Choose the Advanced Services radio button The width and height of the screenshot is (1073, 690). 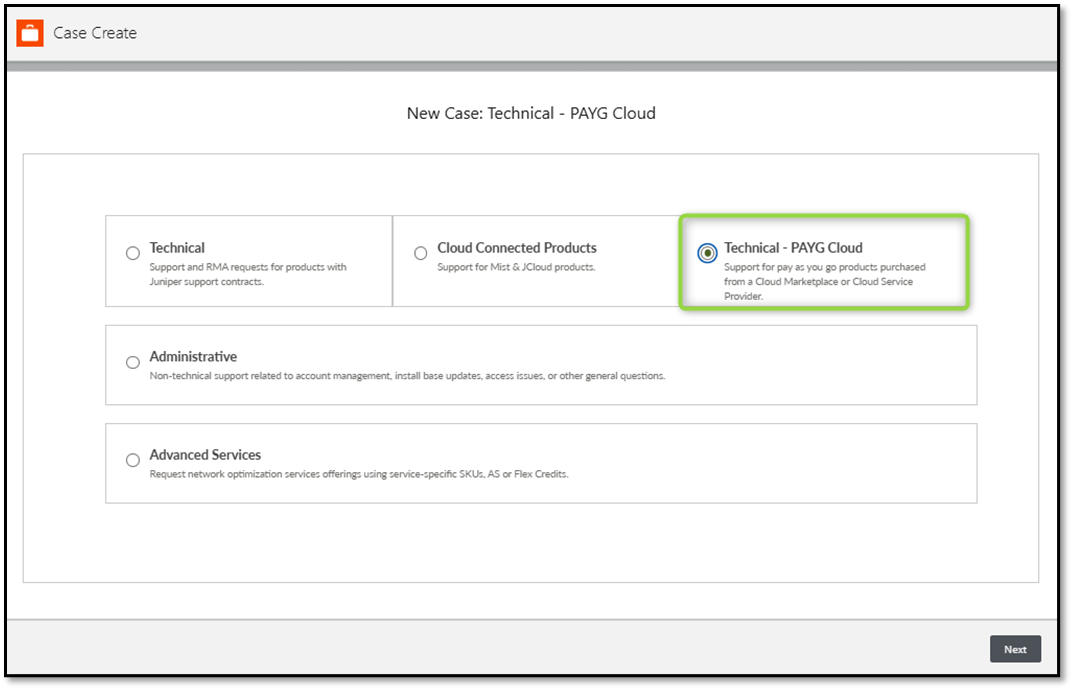click(133, 461)
